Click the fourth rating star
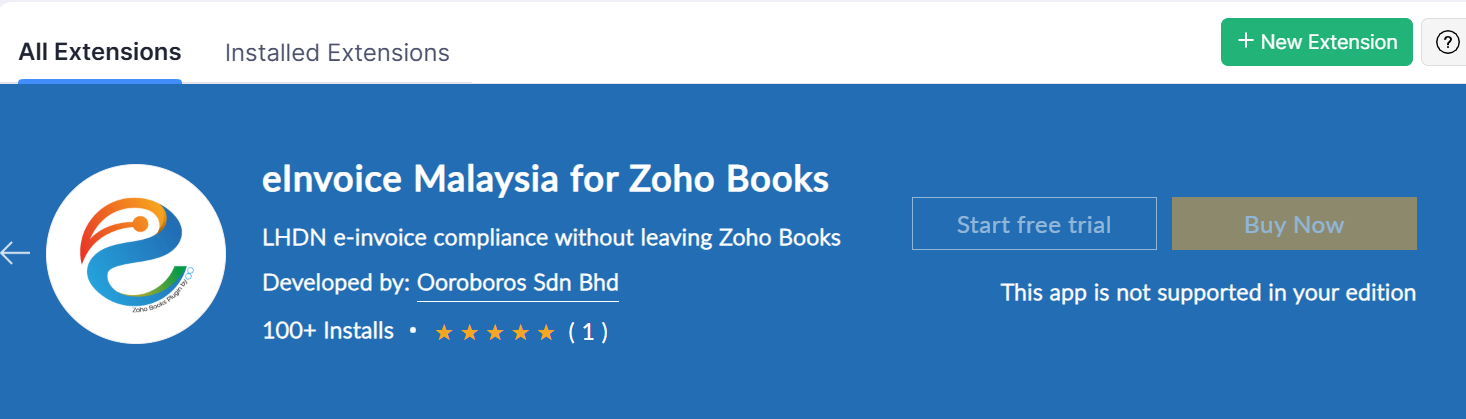This screenshot has width=1466, height=419. (520, 333)
